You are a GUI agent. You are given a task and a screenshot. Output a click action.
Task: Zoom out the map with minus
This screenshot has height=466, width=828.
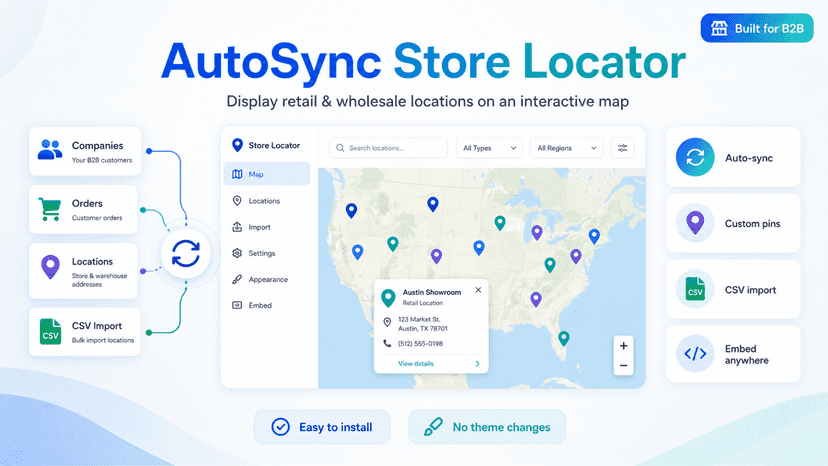pos(624,366)
